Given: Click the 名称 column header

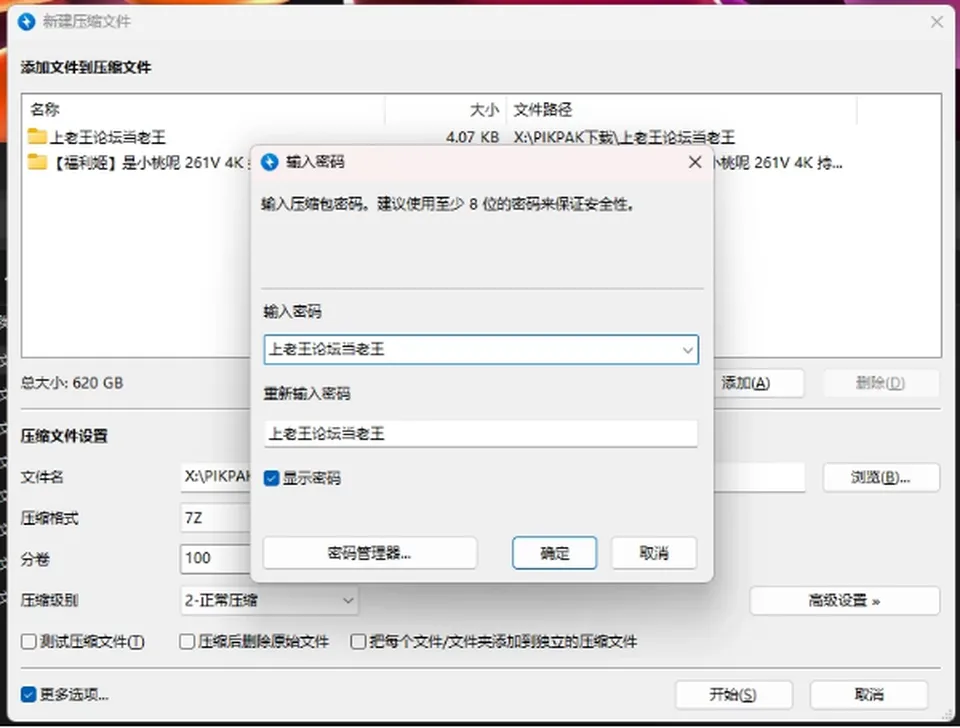Looking at the screenshot, I should click(x=204, y=110).
